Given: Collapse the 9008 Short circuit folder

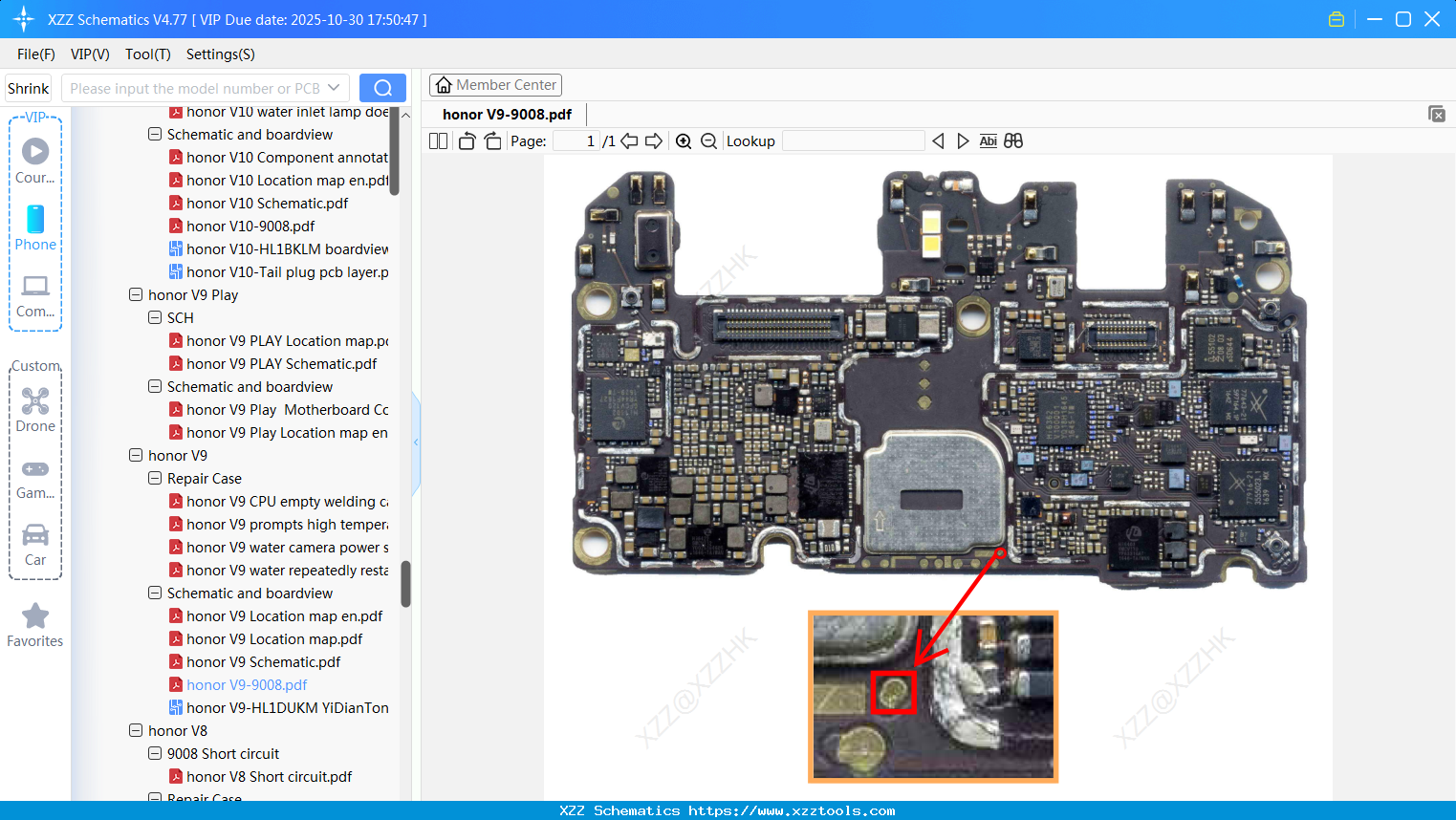Looking at the screenshot, I should pos(155,754).
